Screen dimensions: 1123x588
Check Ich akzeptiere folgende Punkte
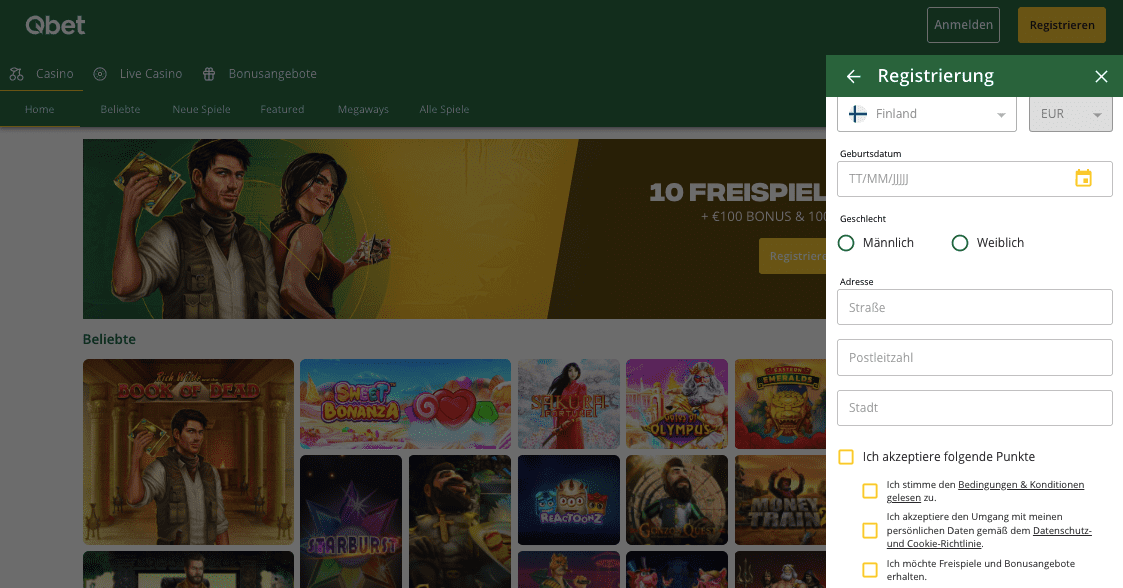[846, 457]
